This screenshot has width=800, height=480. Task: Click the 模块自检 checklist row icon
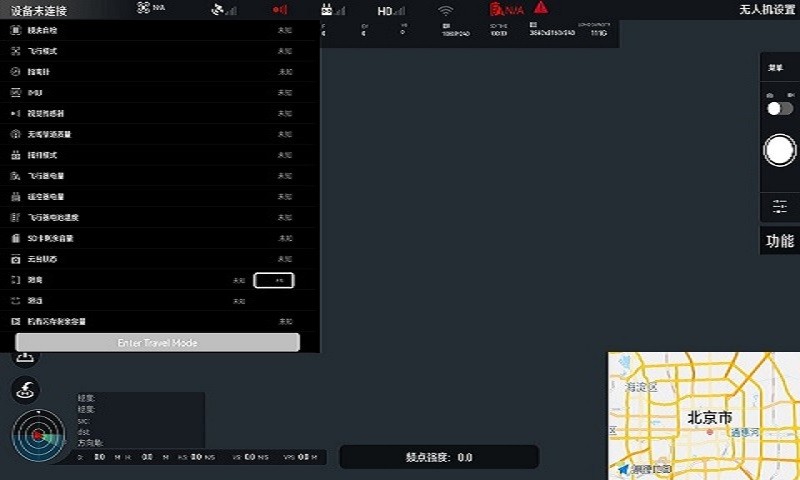click(x=16, y=30)
